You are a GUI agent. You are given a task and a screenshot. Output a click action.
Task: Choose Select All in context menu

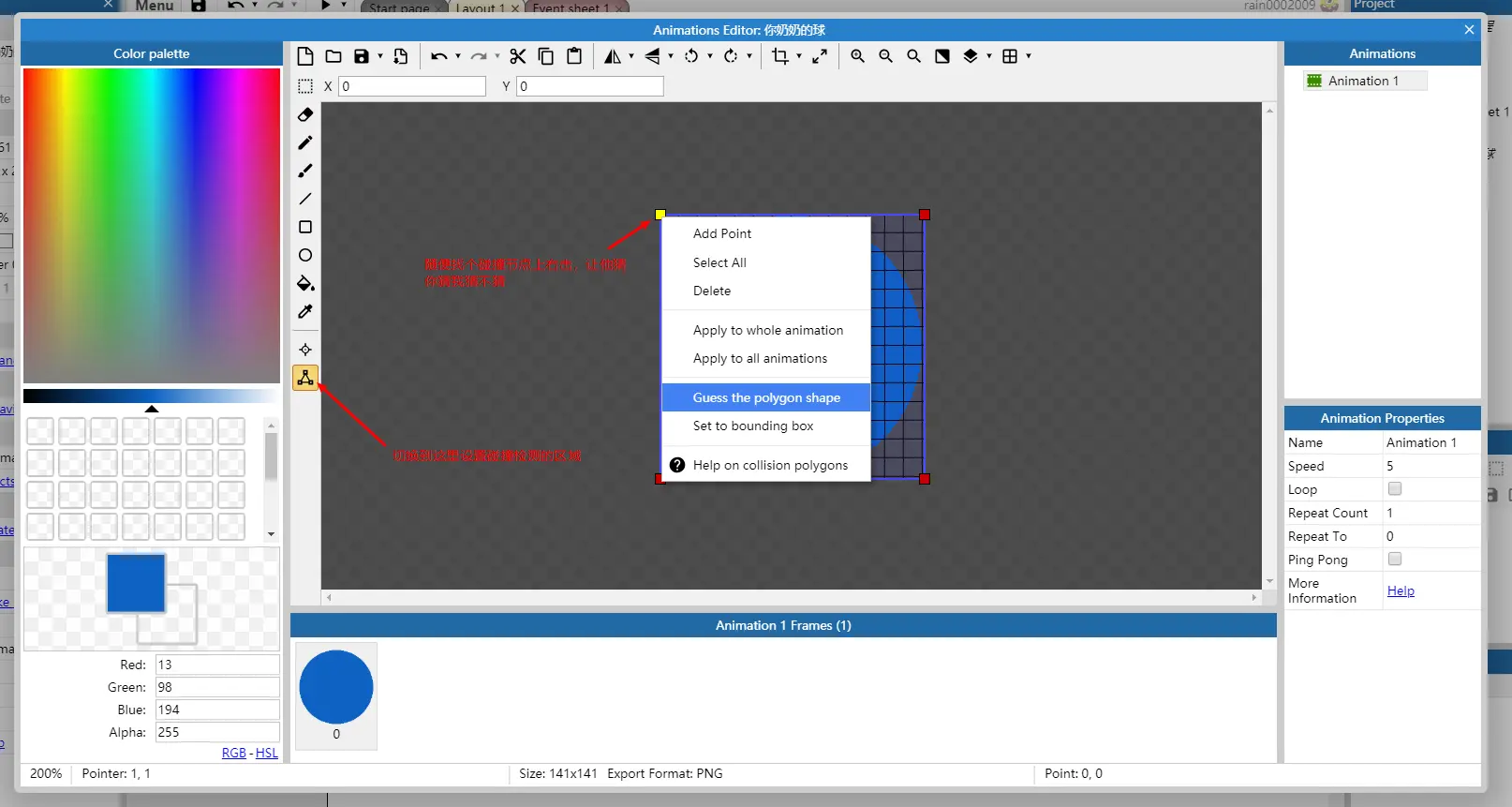click(766, 262)
